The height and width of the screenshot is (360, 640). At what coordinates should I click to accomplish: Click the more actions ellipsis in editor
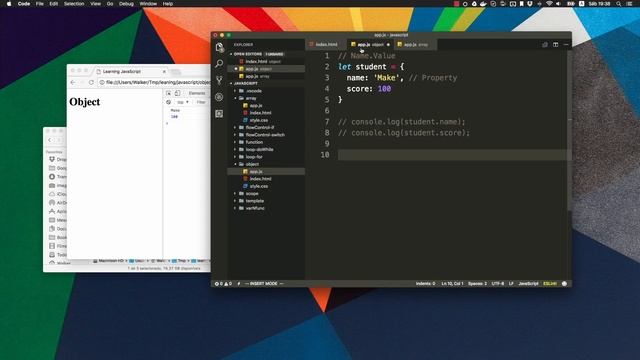point(566,44)
